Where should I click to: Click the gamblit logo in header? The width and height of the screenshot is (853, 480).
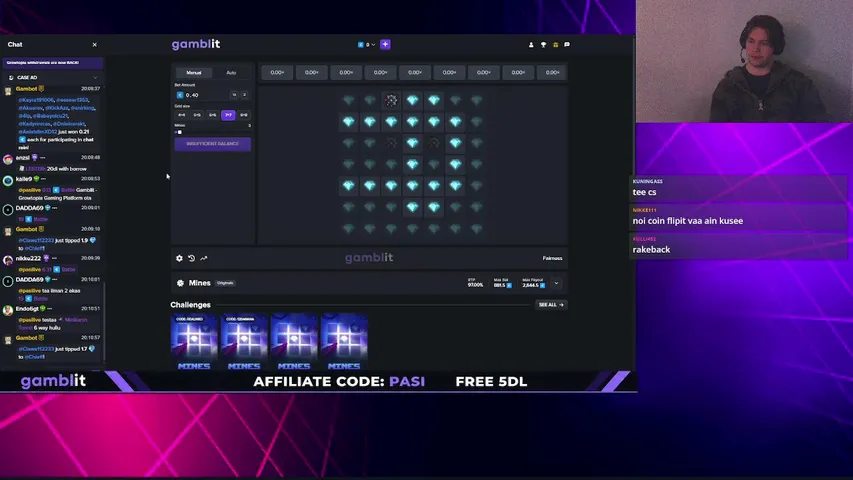(196, 45)
